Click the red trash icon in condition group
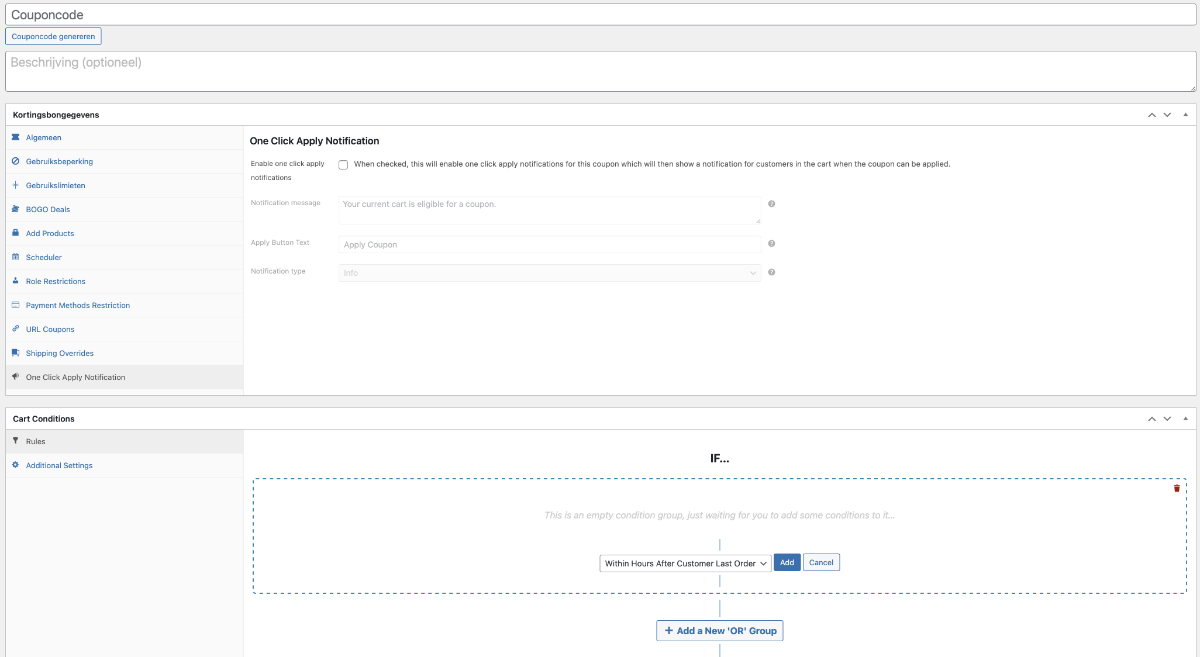The height and width of the screenshot is (657, 1200). tap(1176, 488)
